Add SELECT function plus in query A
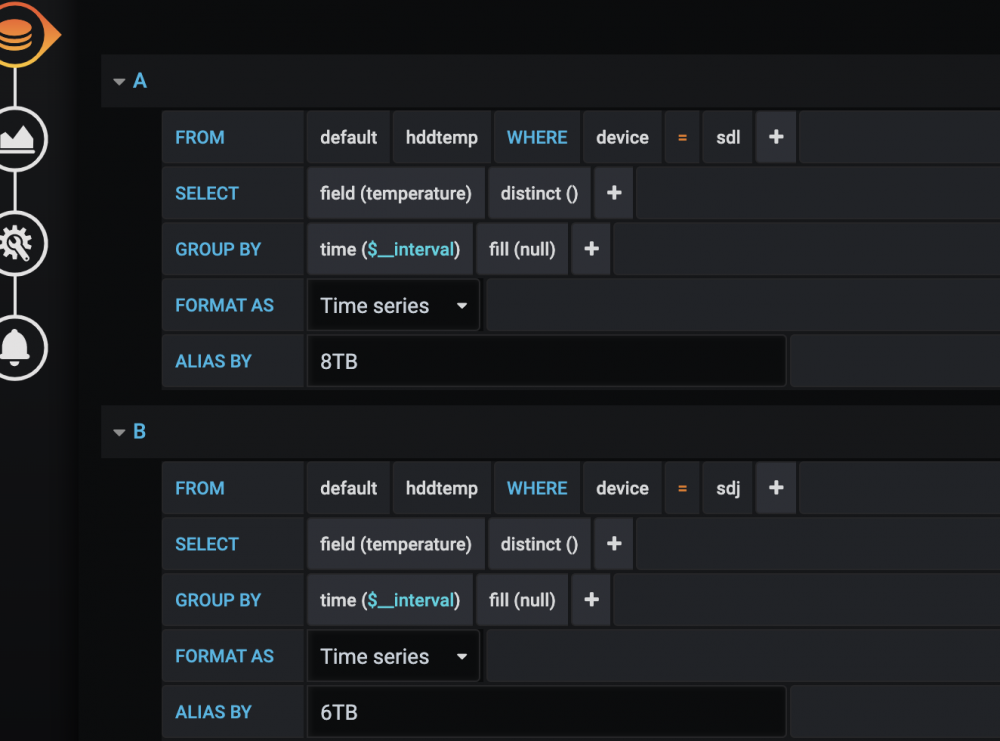Viewport: 1000px width, 741px height. [614, 193]
